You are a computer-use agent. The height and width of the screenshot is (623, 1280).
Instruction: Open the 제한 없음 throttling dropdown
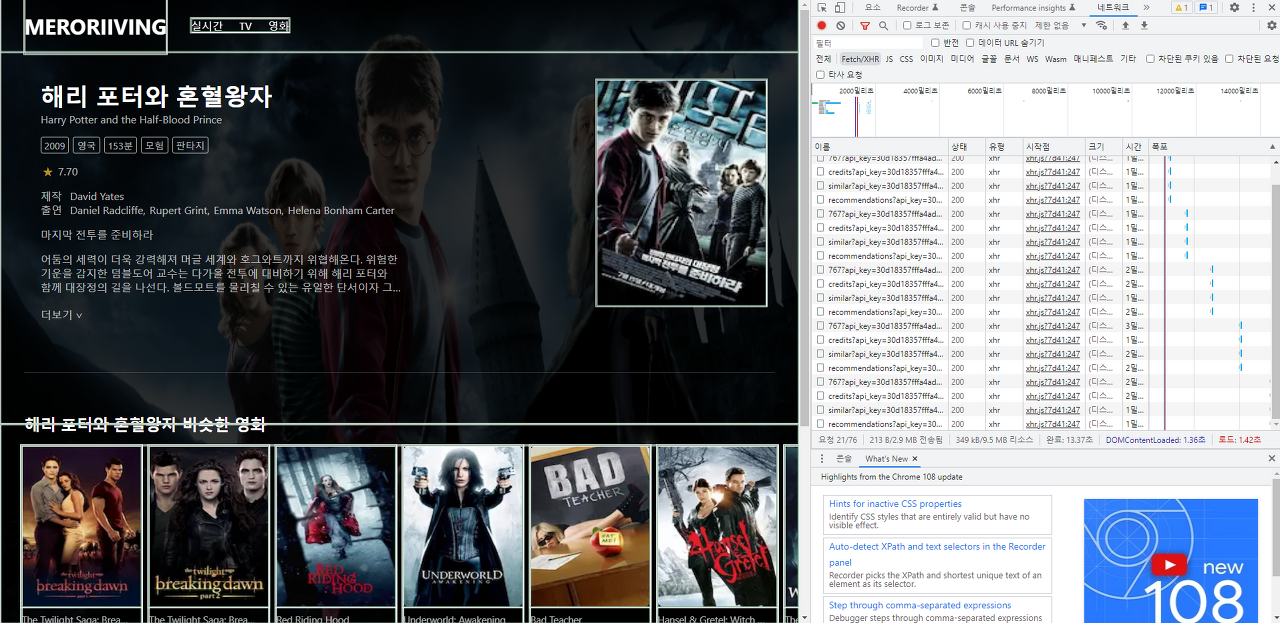click(1061, 25)
